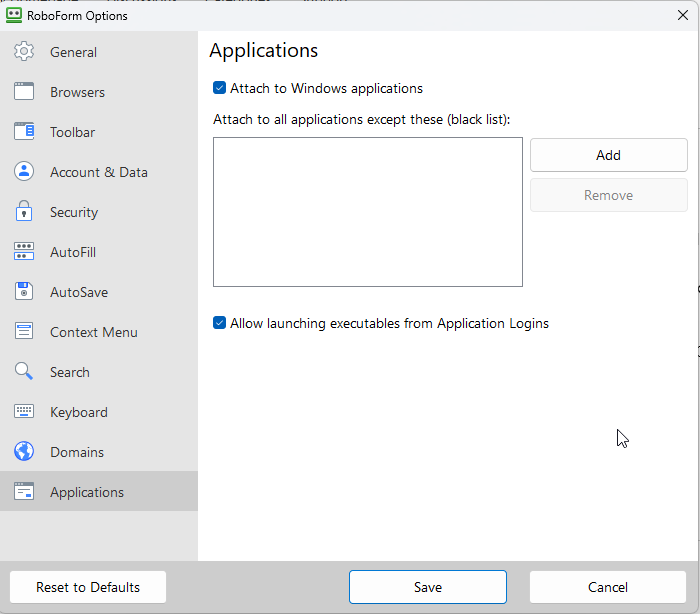Click the Browsers window icon

(24, 92)
